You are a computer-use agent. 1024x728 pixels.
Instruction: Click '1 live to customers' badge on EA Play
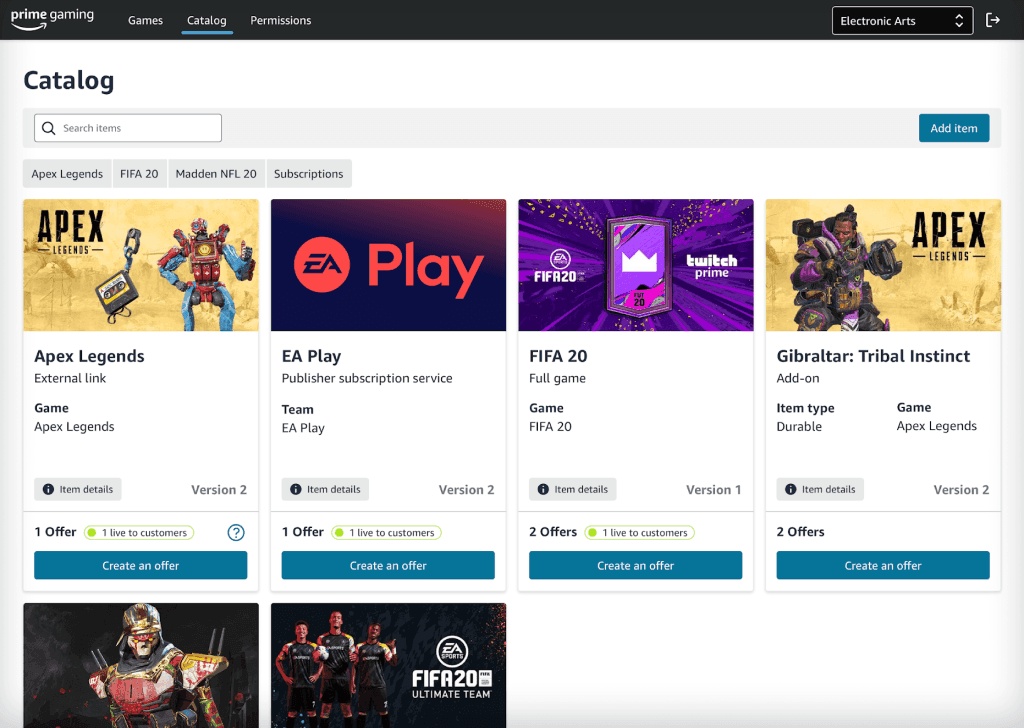click(387, 533)
